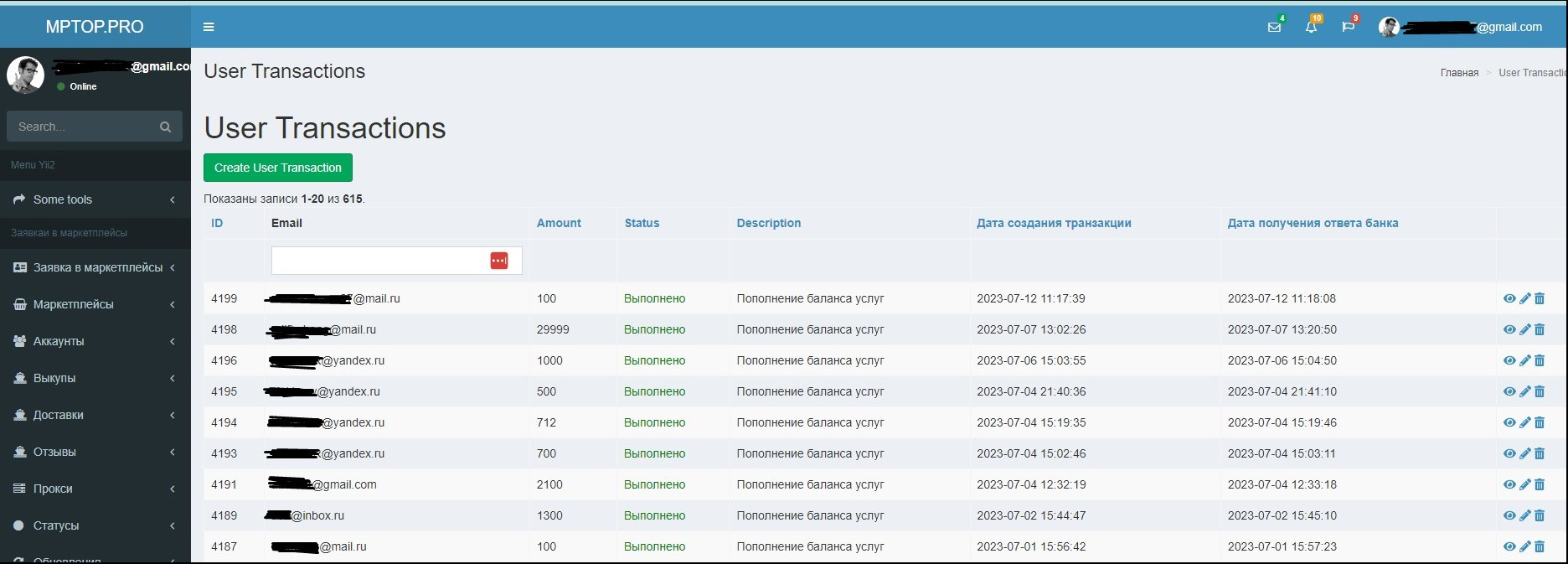The height and width of the screenshot is (564, 1568).
Task: Delete transaction 4189 with trash icon
Action: (x=1540, y=515)
